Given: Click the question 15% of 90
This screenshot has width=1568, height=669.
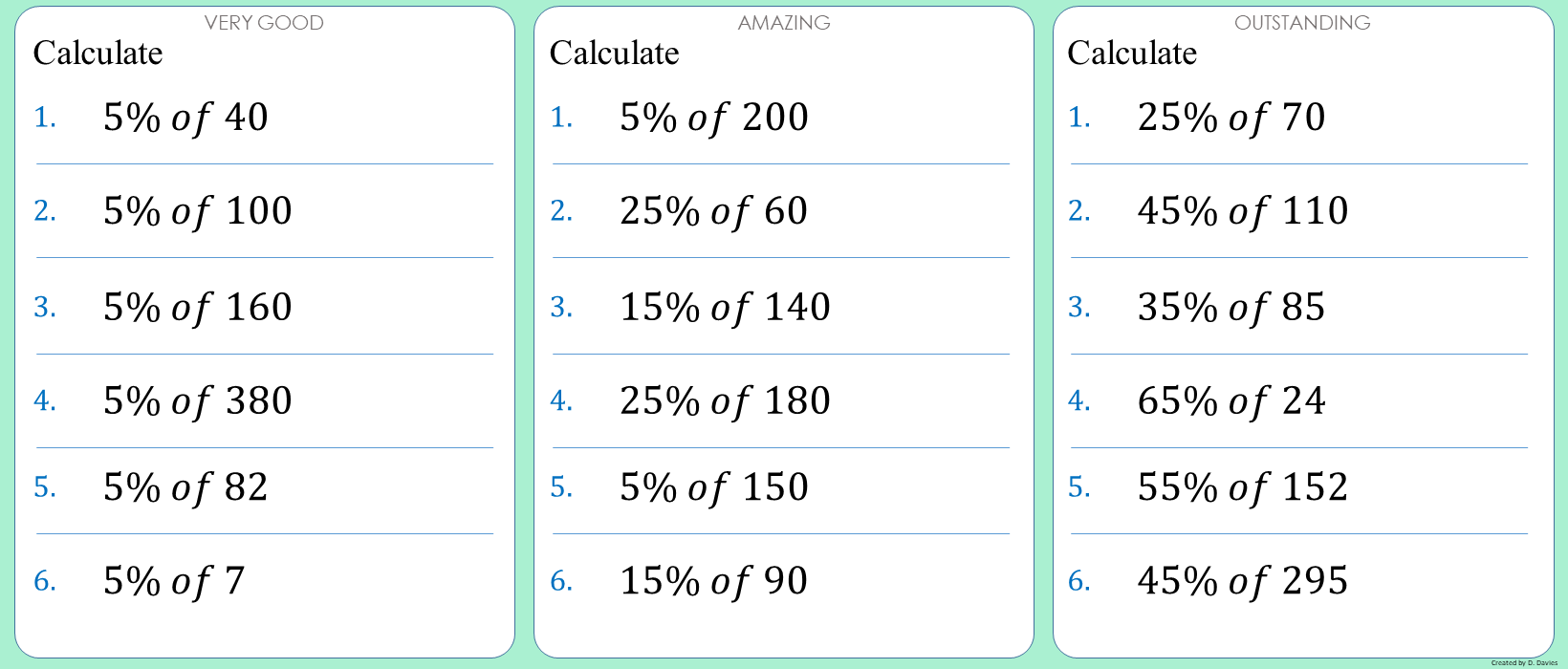Looking at the screenshot, I should (713, 581).
